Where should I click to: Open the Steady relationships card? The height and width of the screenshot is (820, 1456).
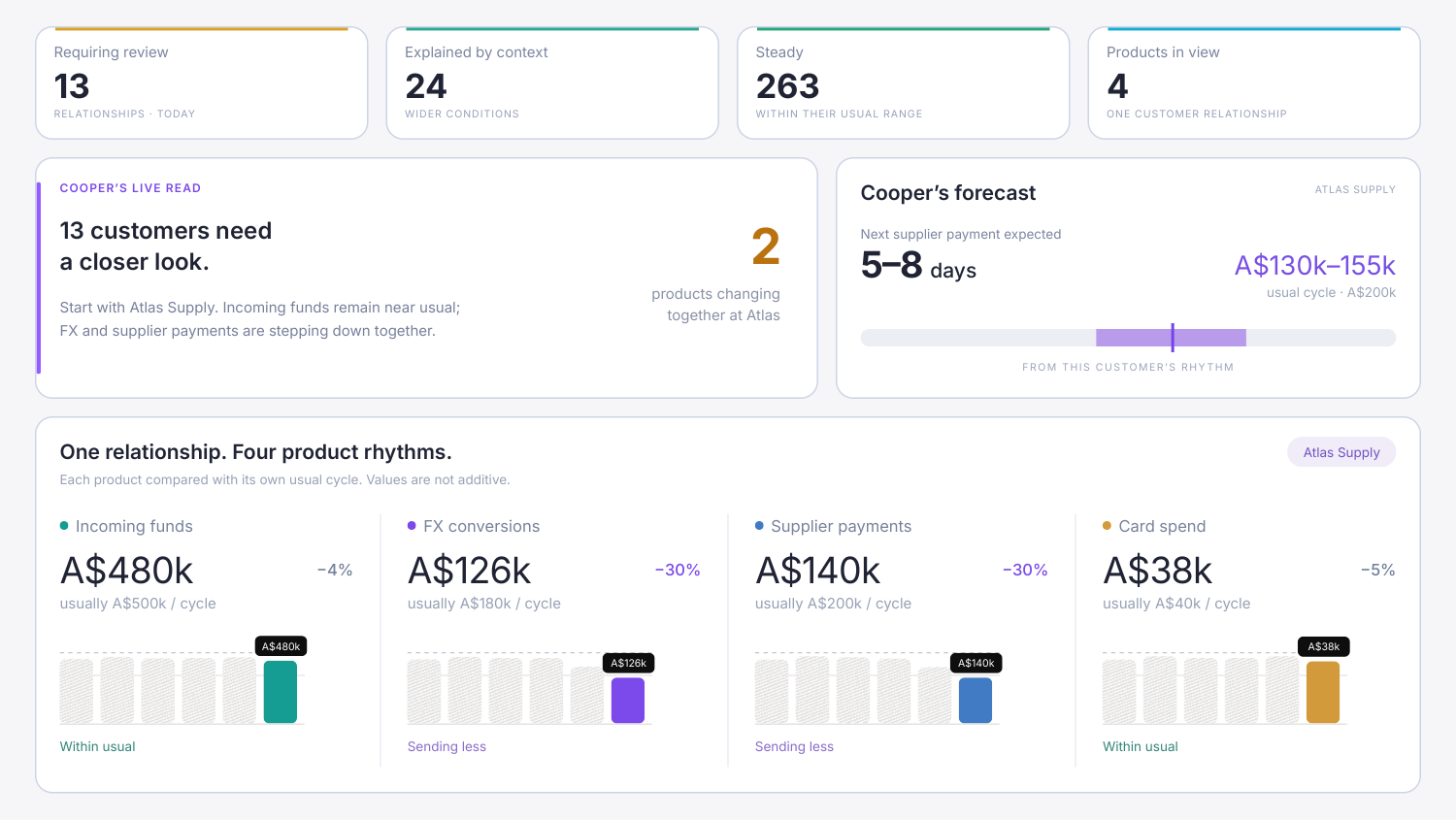904,82
